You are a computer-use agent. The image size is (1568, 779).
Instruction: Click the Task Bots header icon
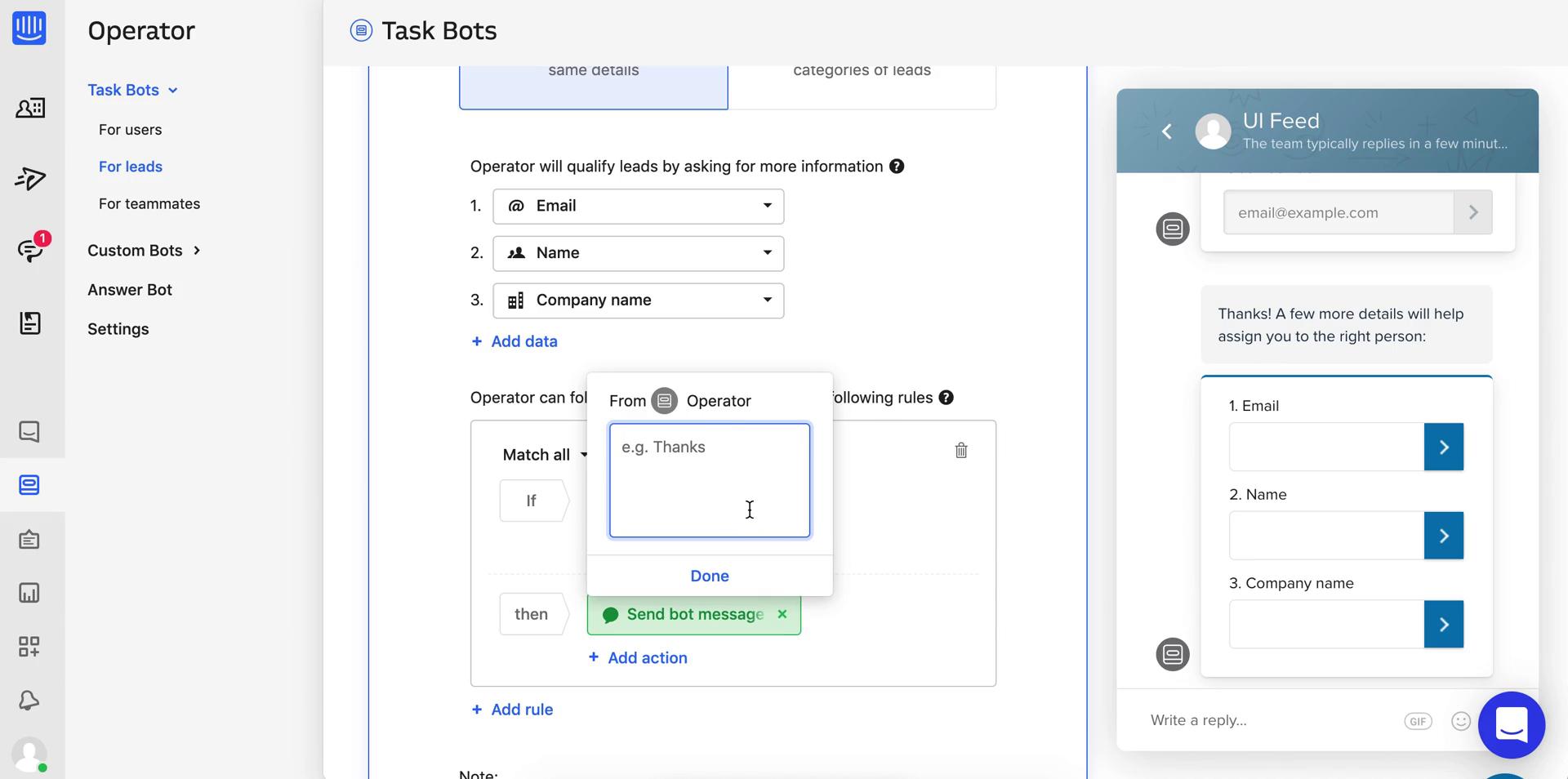point(361,31)
